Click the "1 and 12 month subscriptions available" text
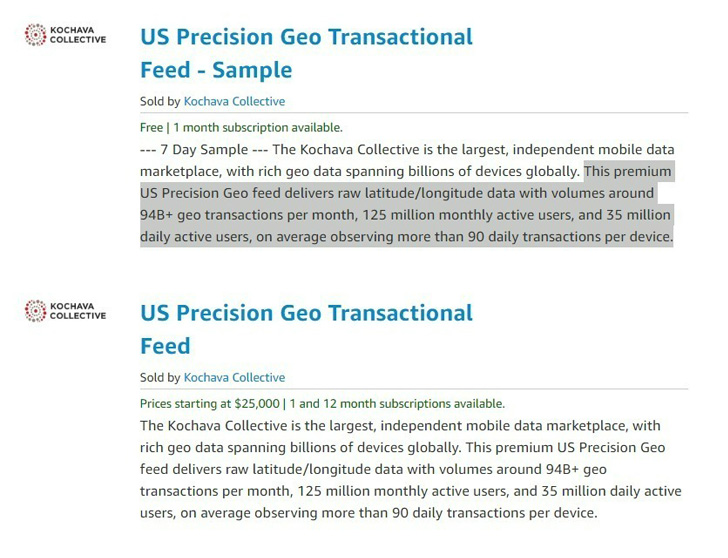Screen dimensions: 728x558 point(397,403)
